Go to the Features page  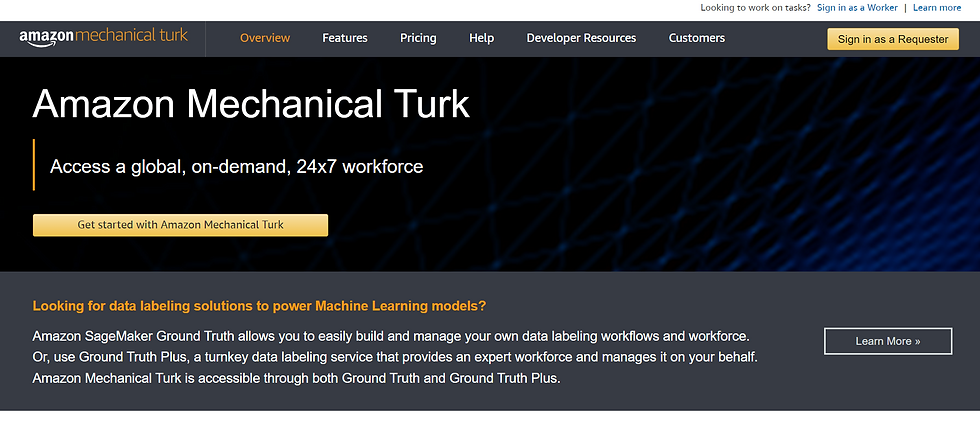pyautogui.click(x=345, y=38)
